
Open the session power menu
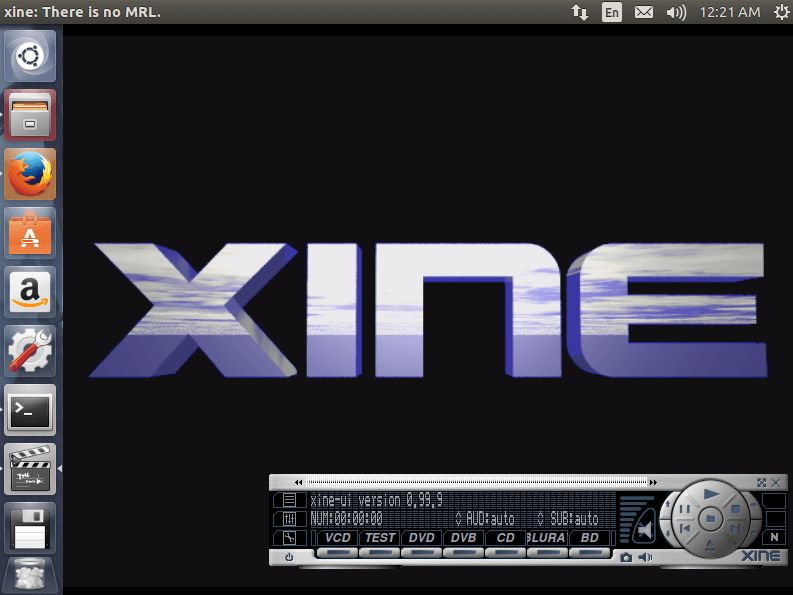tap(782, 12)
